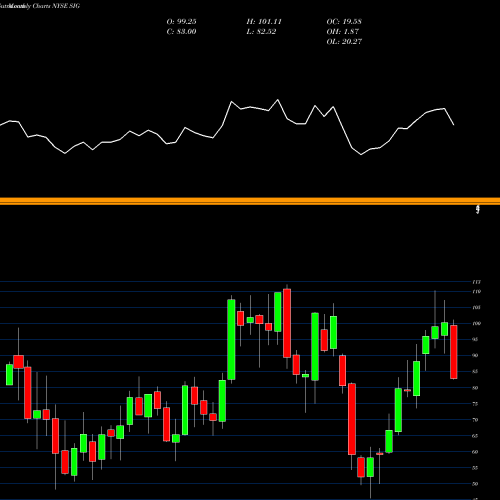500x500 pixels.
Task: Click the 110 price axis label
Action: click(477, 292)
